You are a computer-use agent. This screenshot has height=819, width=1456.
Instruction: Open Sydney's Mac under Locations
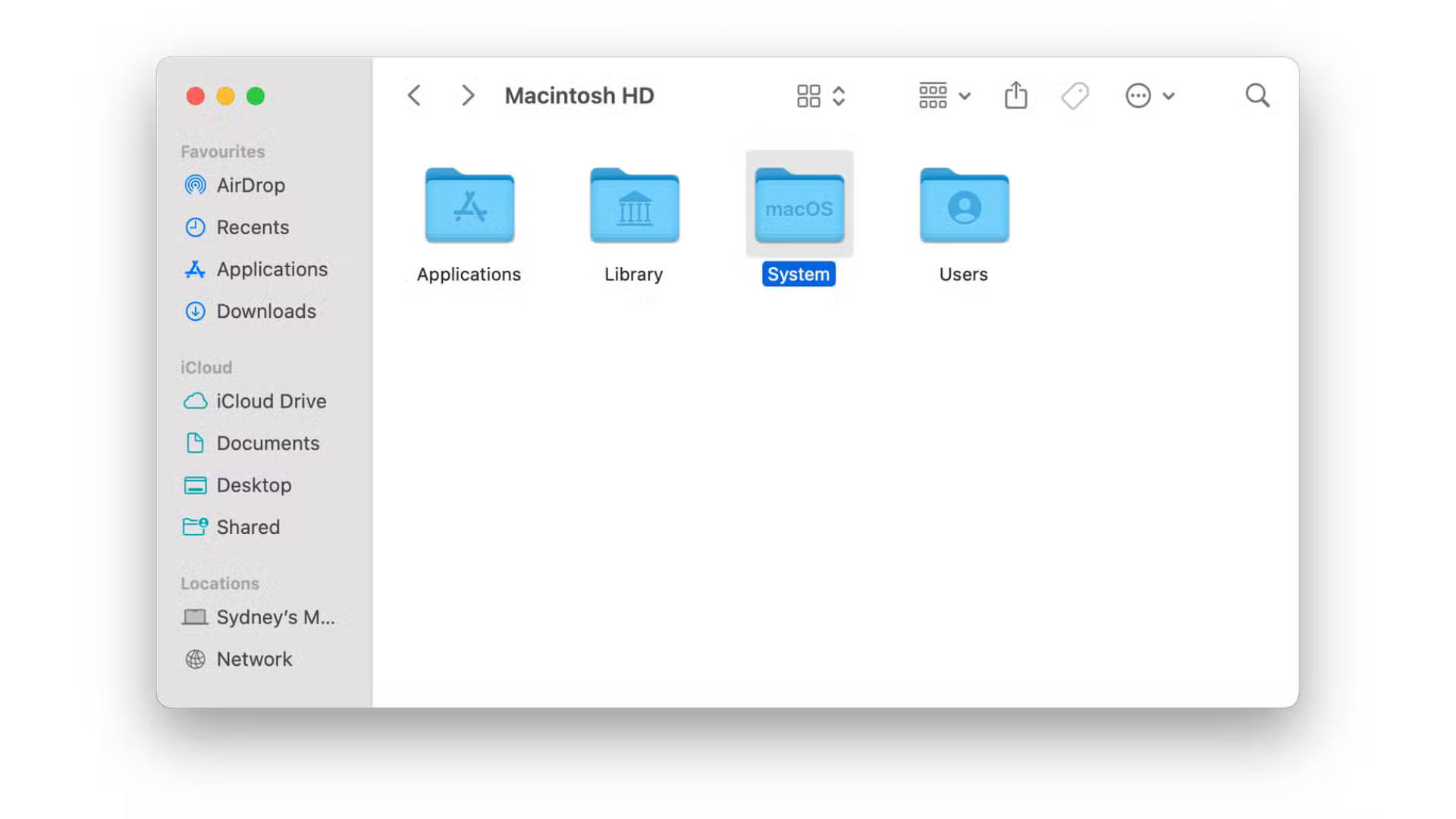[x=275, y=617]
